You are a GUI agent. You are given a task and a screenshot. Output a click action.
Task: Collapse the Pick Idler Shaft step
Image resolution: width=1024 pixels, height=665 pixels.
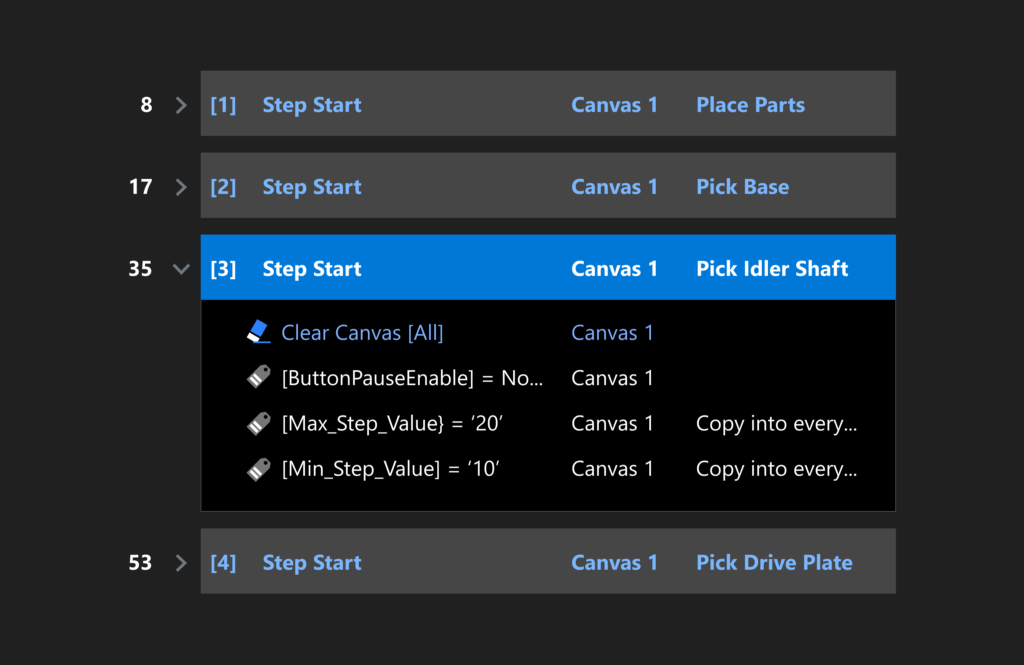click(x=181, y=269)
